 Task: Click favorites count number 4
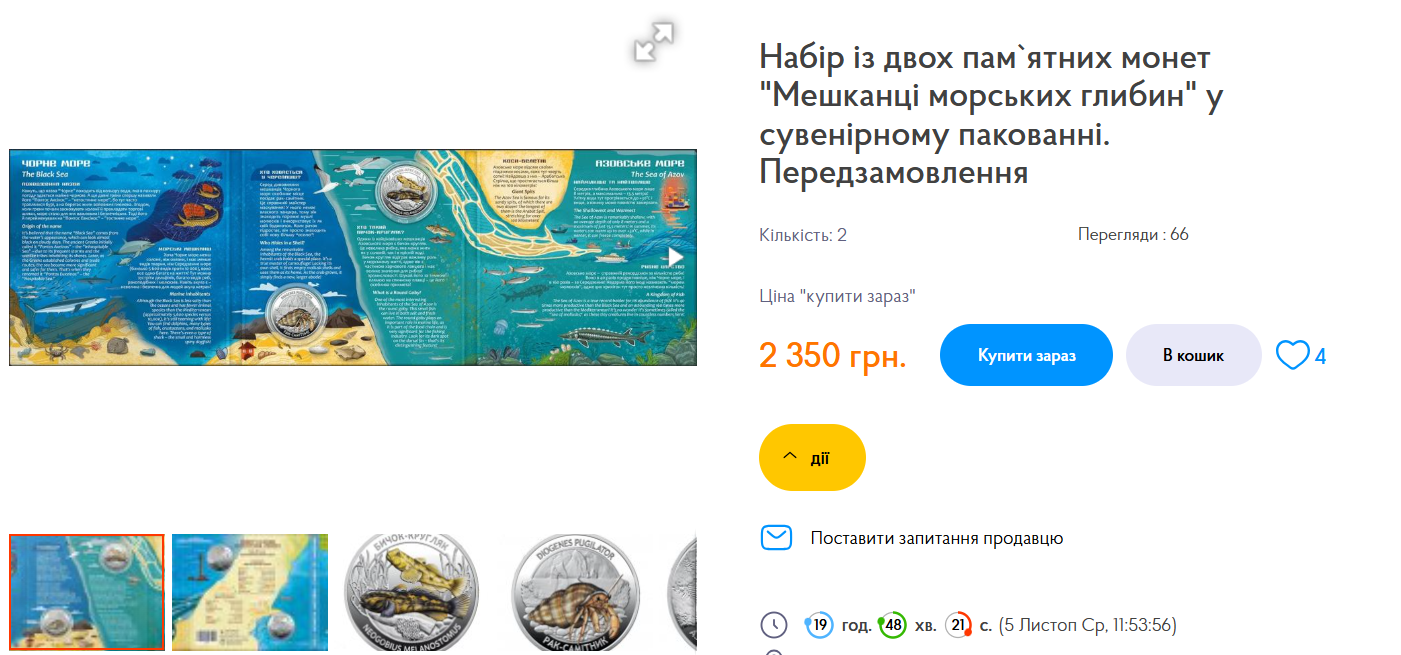coord(1320,356)
